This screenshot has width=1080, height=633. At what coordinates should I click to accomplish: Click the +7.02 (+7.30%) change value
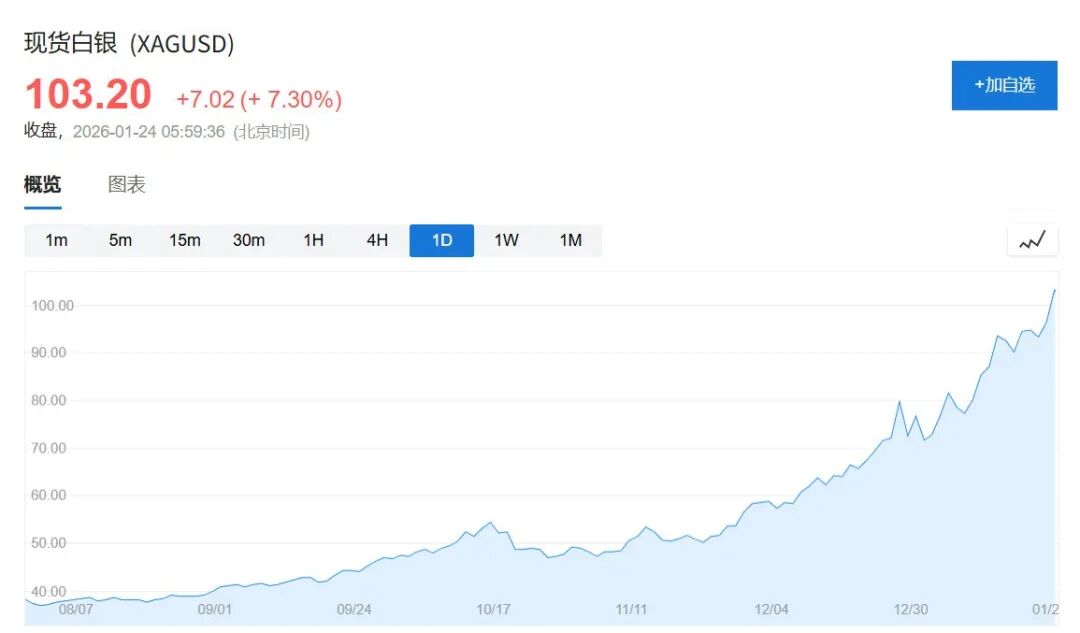(259, 99)
